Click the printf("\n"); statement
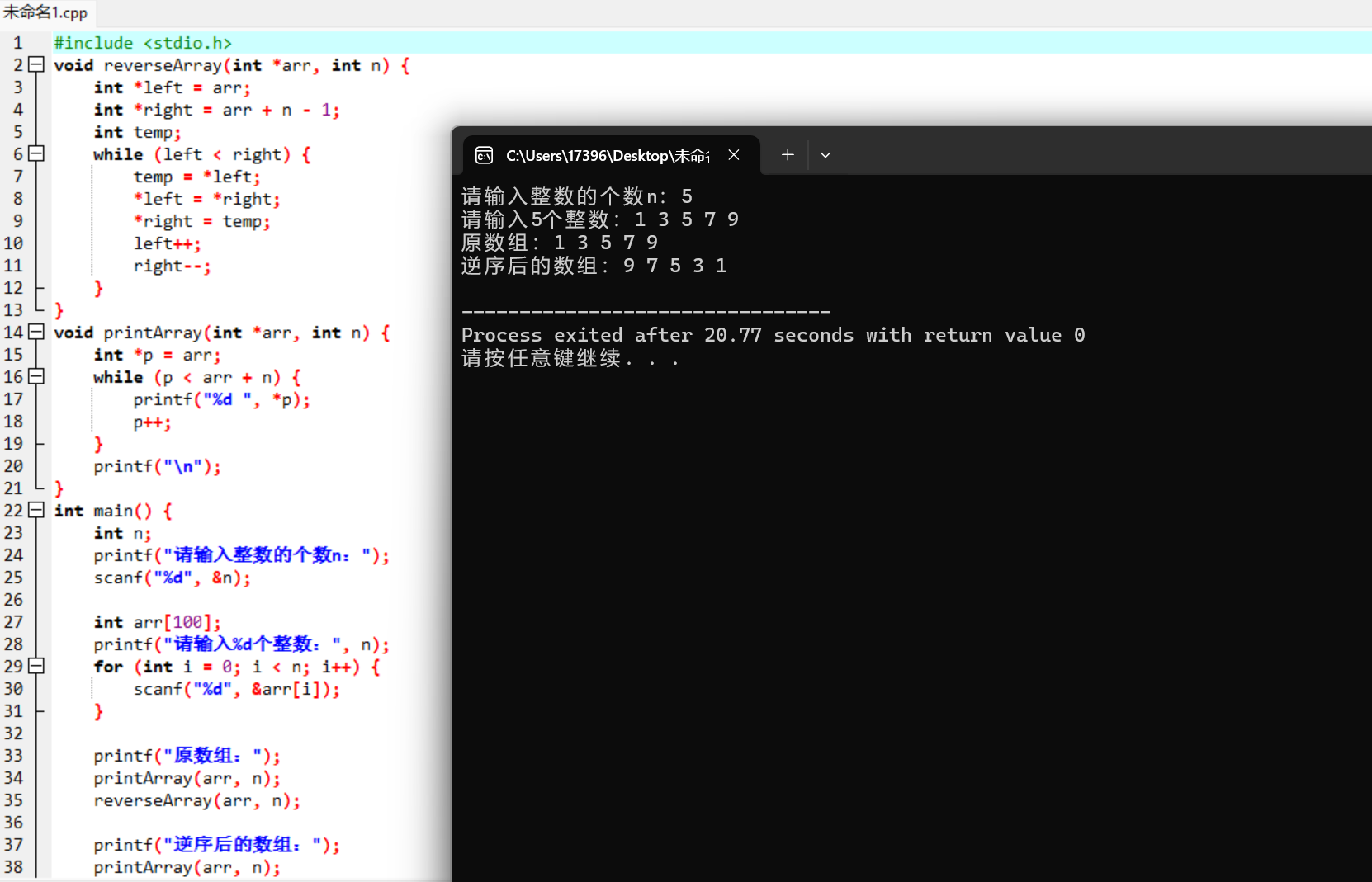Screen dimensions: 1372x882 click(157, 466)
